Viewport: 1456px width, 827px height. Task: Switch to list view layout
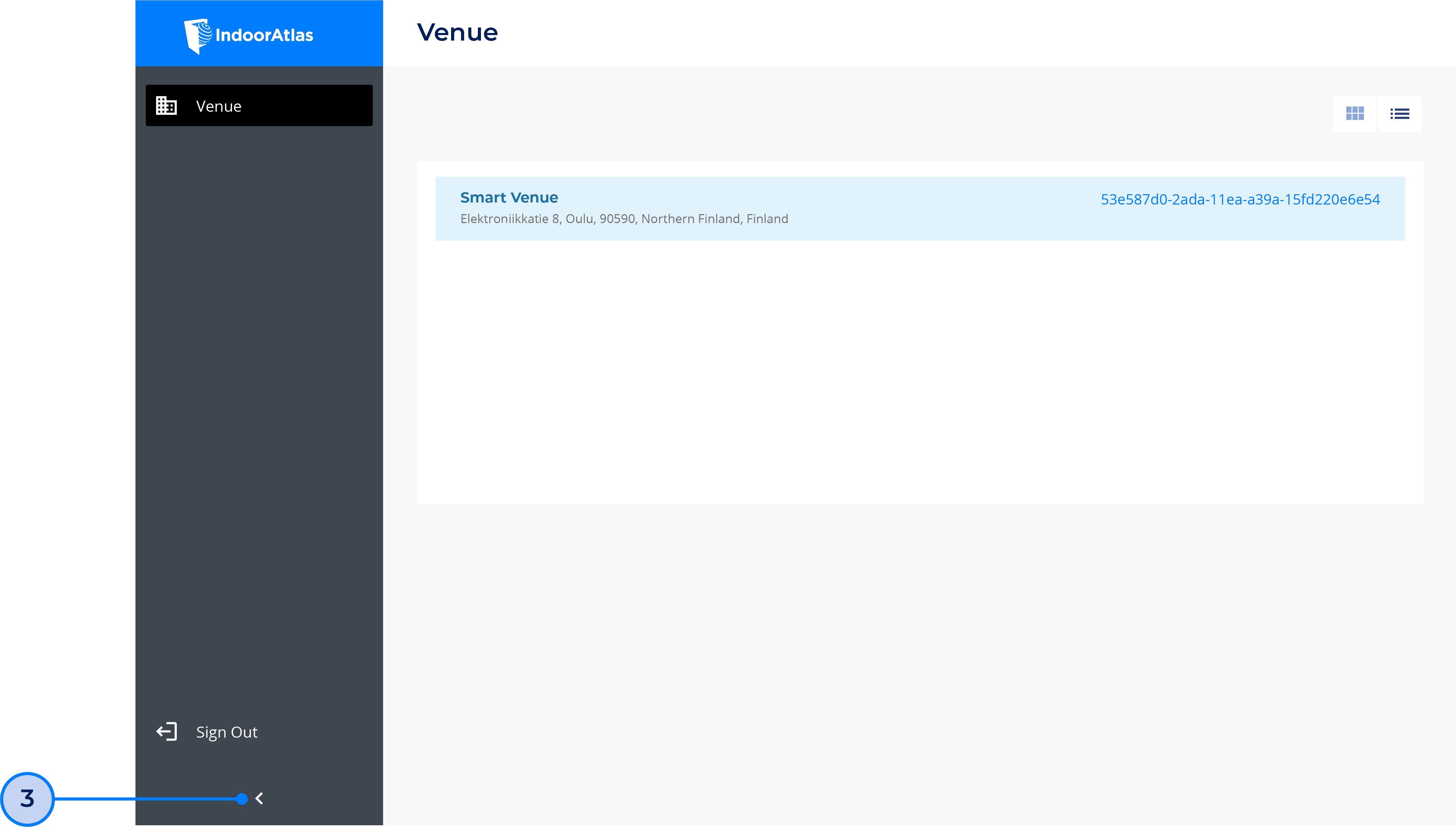pyautogui.click(x=1399, y=113)
